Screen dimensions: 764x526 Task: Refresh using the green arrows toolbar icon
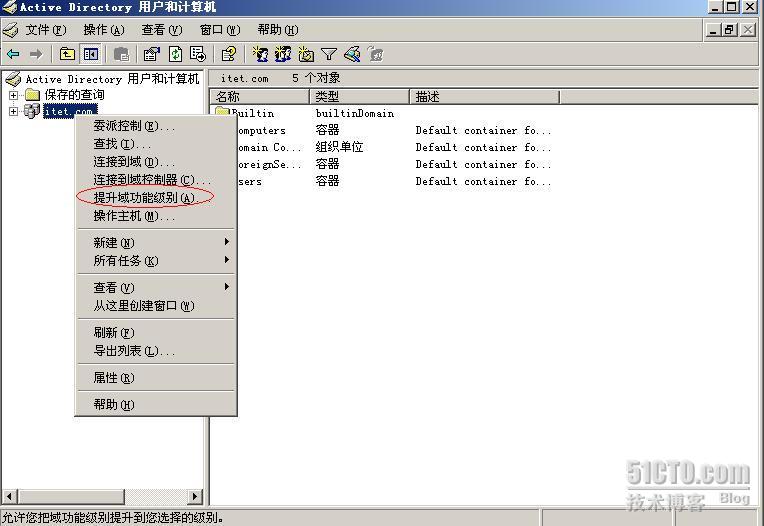coord(175,54)
